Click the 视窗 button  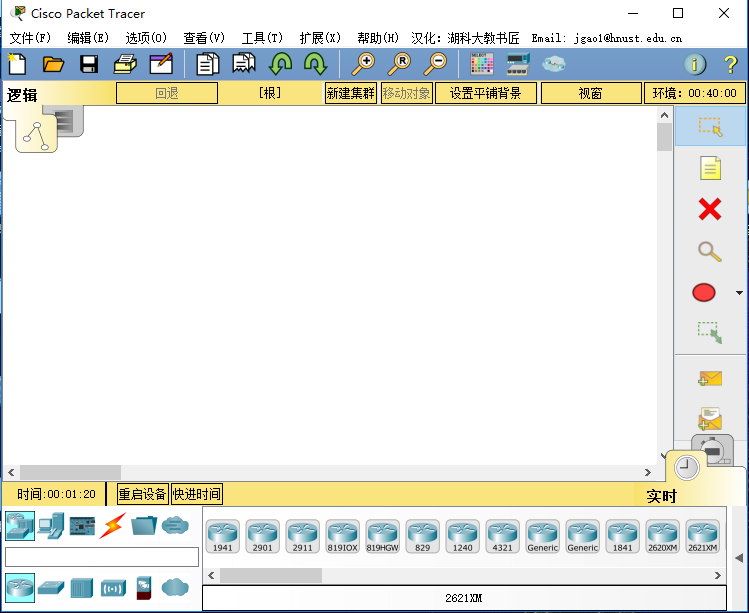pos(591,93)
